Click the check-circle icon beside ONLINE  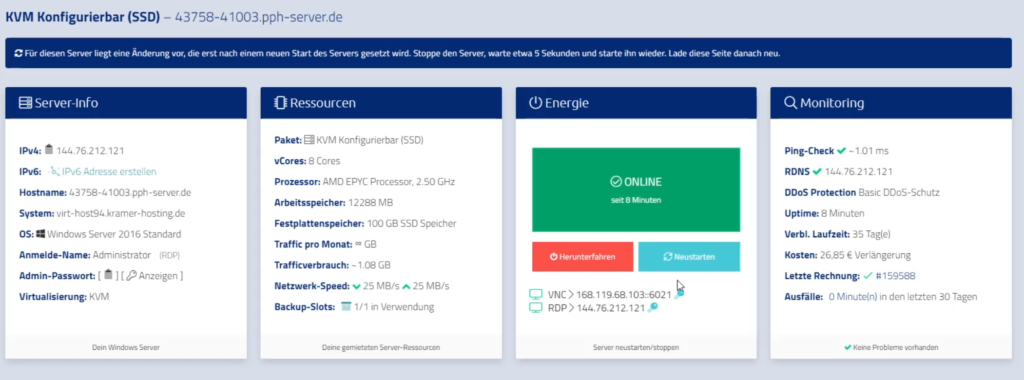[x=615, y=182]
